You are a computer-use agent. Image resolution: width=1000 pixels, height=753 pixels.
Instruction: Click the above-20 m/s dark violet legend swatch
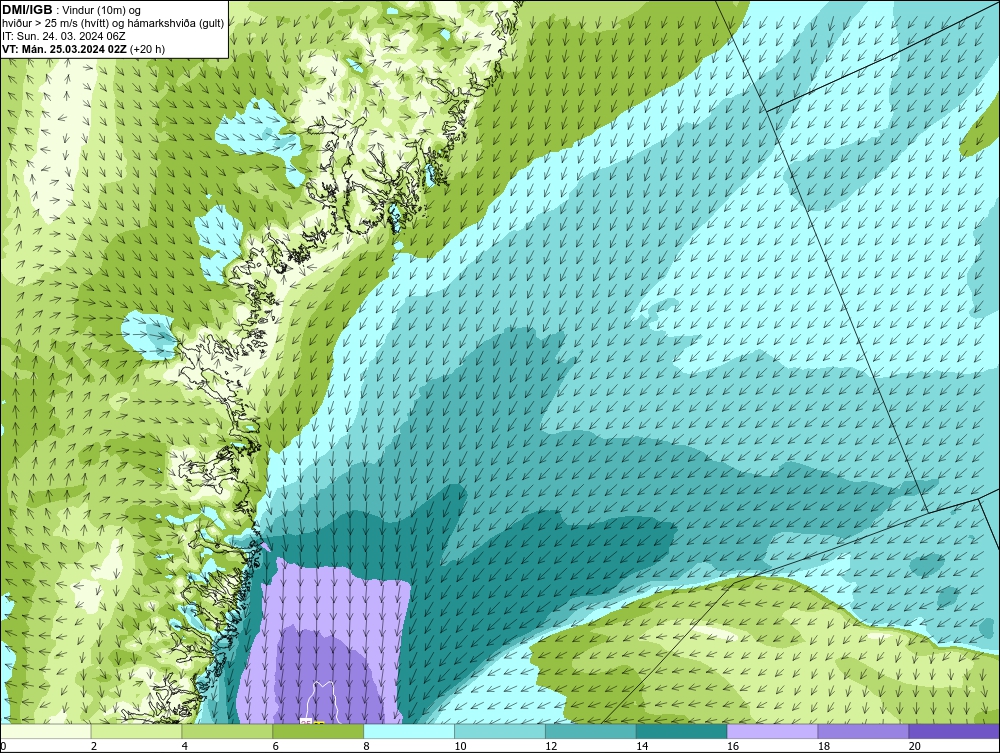(954, 731)
